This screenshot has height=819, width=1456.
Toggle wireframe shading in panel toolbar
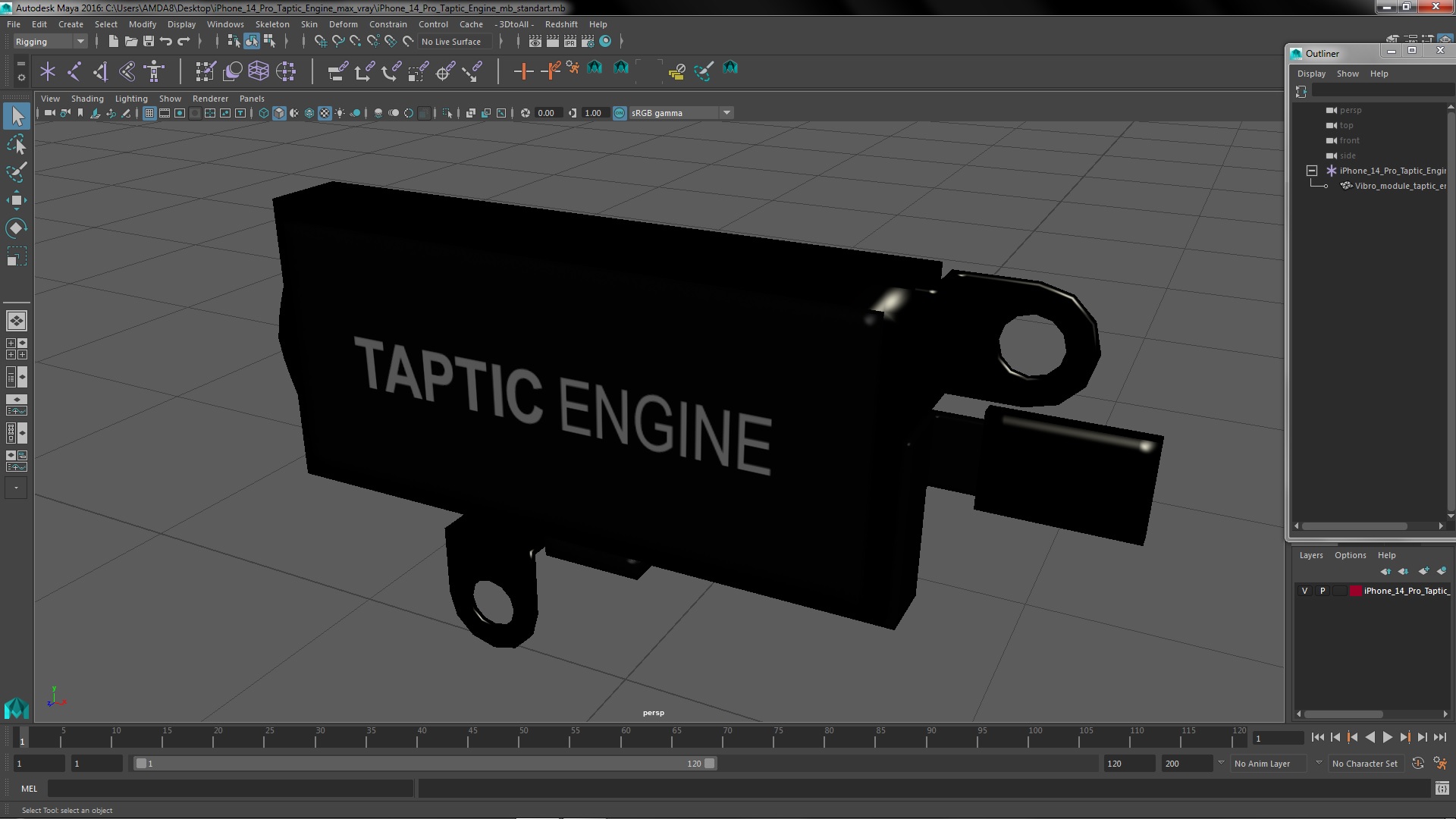(264, 113)
